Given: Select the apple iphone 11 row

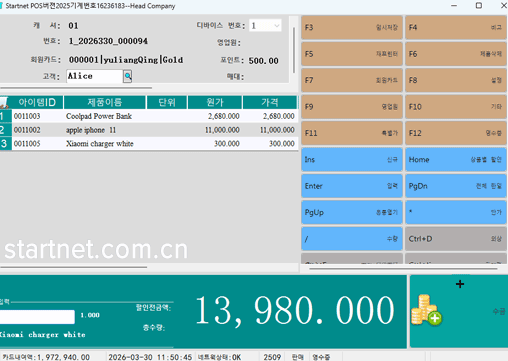Looking at the screenshot, I should pos(149,130).
